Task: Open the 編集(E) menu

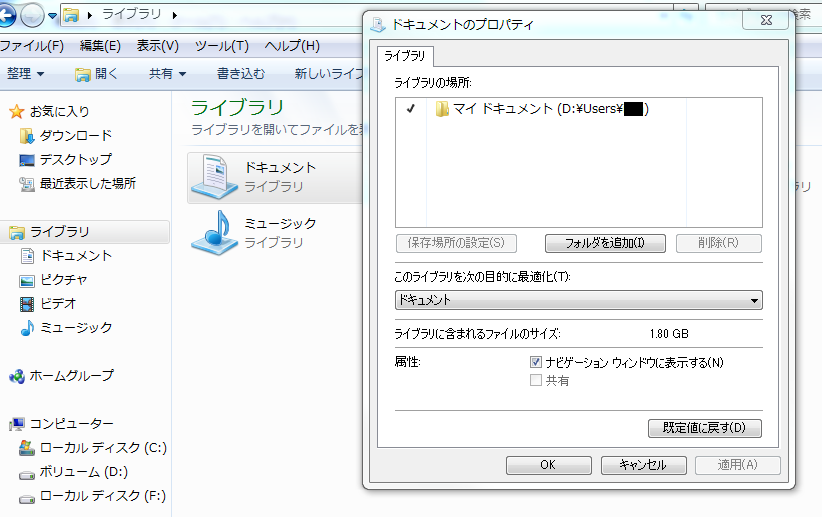Action: click(x=100, y=46)
